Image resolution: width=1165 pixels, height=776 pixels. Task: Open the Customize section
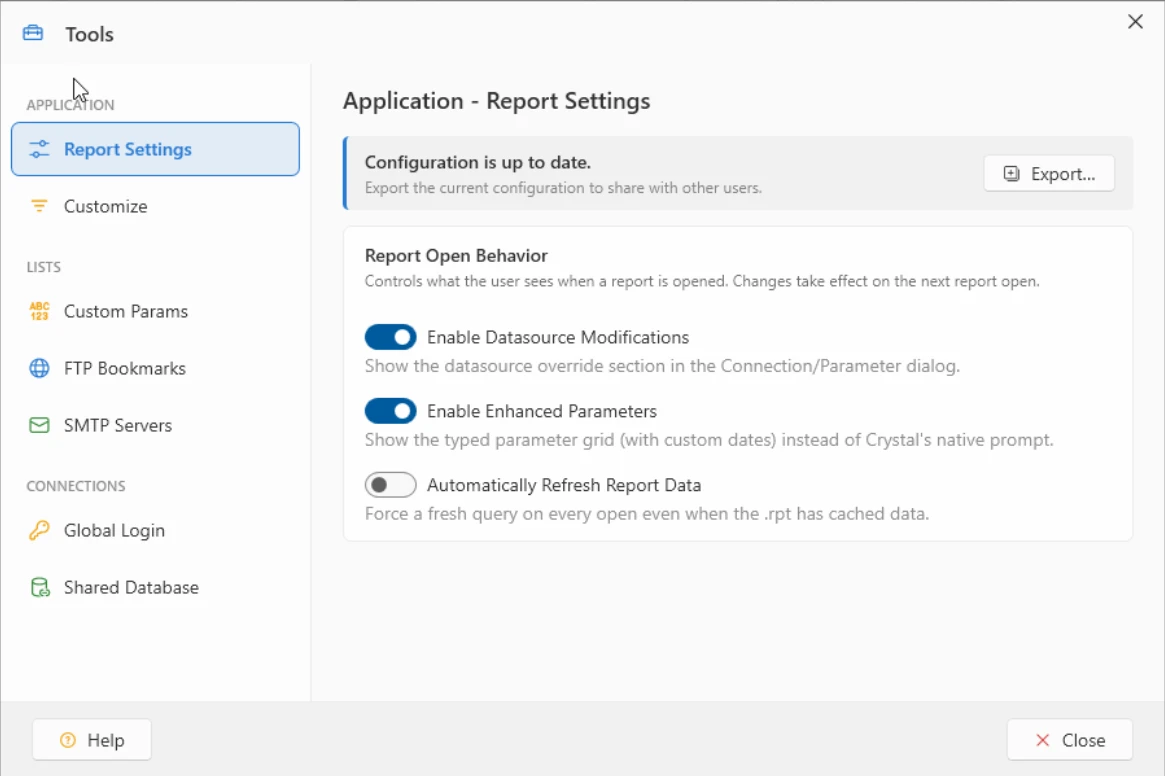tap(155, 206)
